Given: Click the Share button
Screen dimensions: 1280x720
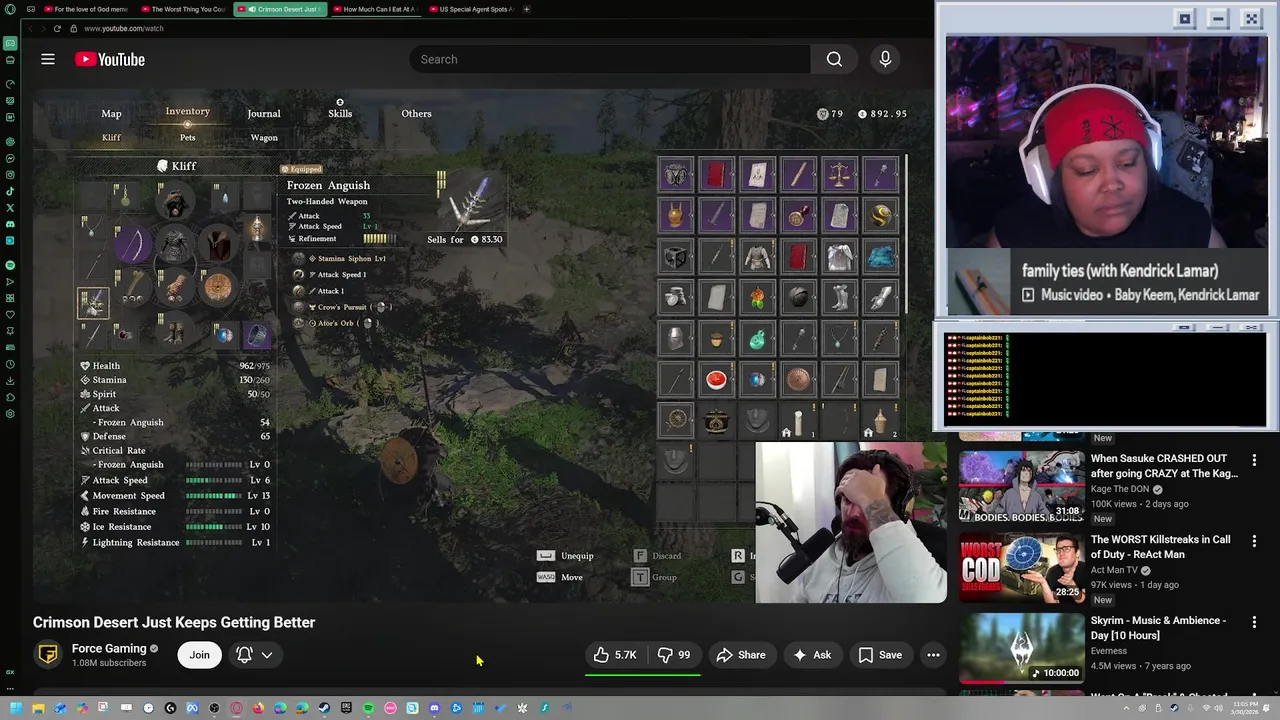Looking at the screenshot, I should [741, 655].
